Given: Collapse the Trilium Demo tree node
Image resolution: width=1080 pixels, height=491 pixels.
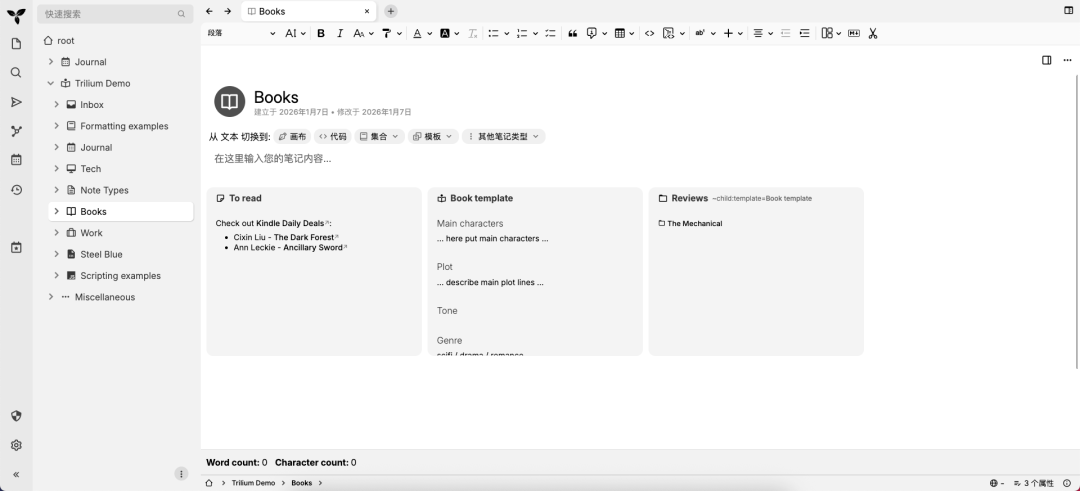Looking at the screenshot, I should (51, 83).
